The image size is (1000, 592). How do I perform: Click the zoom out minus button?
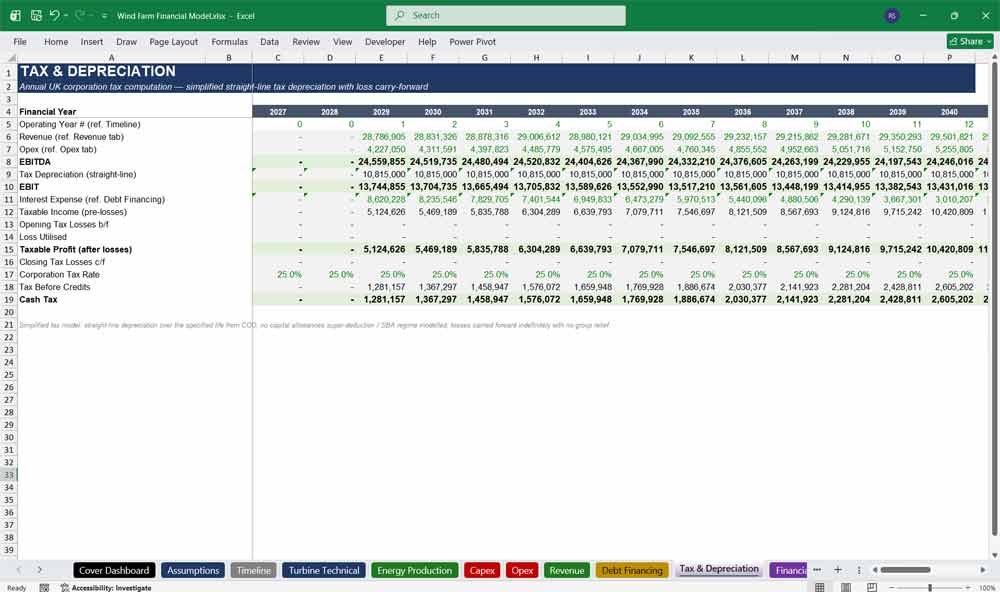coord(892,587)
